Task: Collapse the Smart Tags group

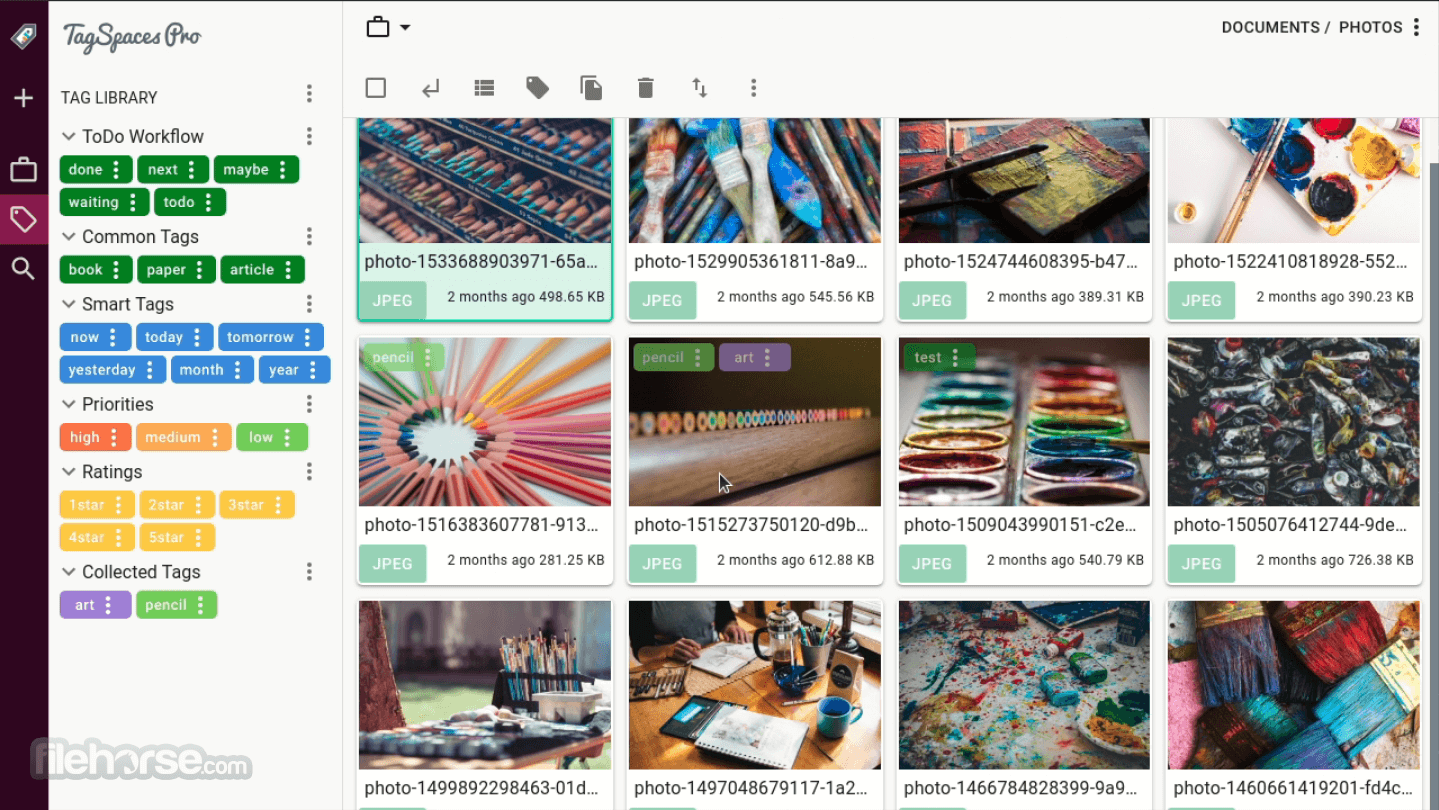Action: click(69, 304)
